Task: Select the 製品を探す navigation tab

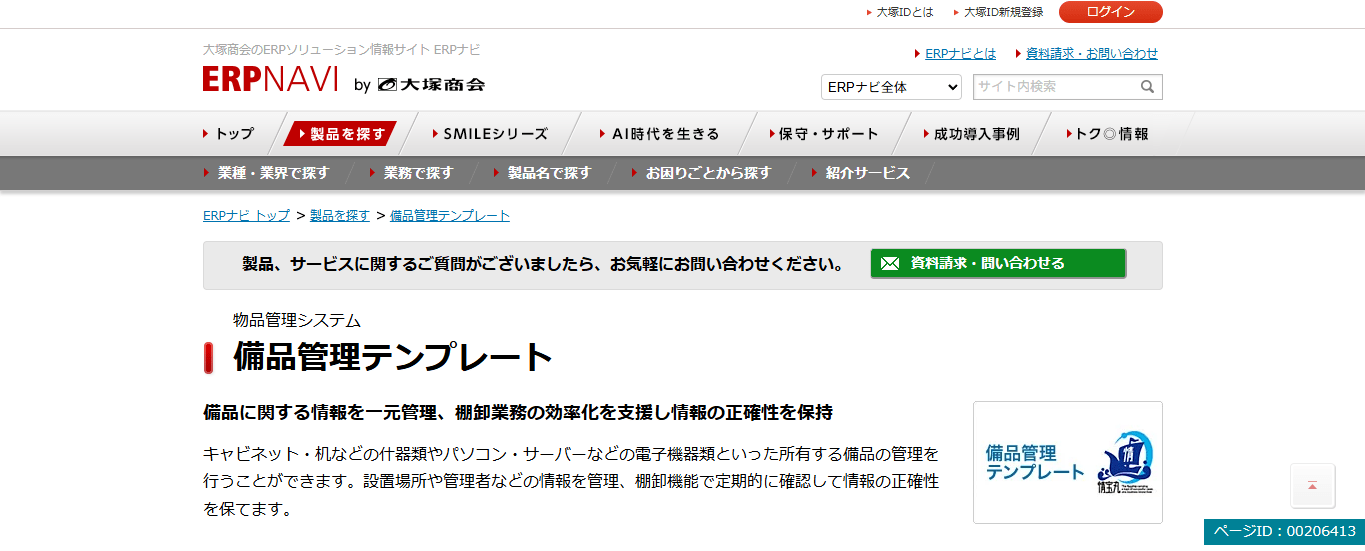Action: [341, 133]
